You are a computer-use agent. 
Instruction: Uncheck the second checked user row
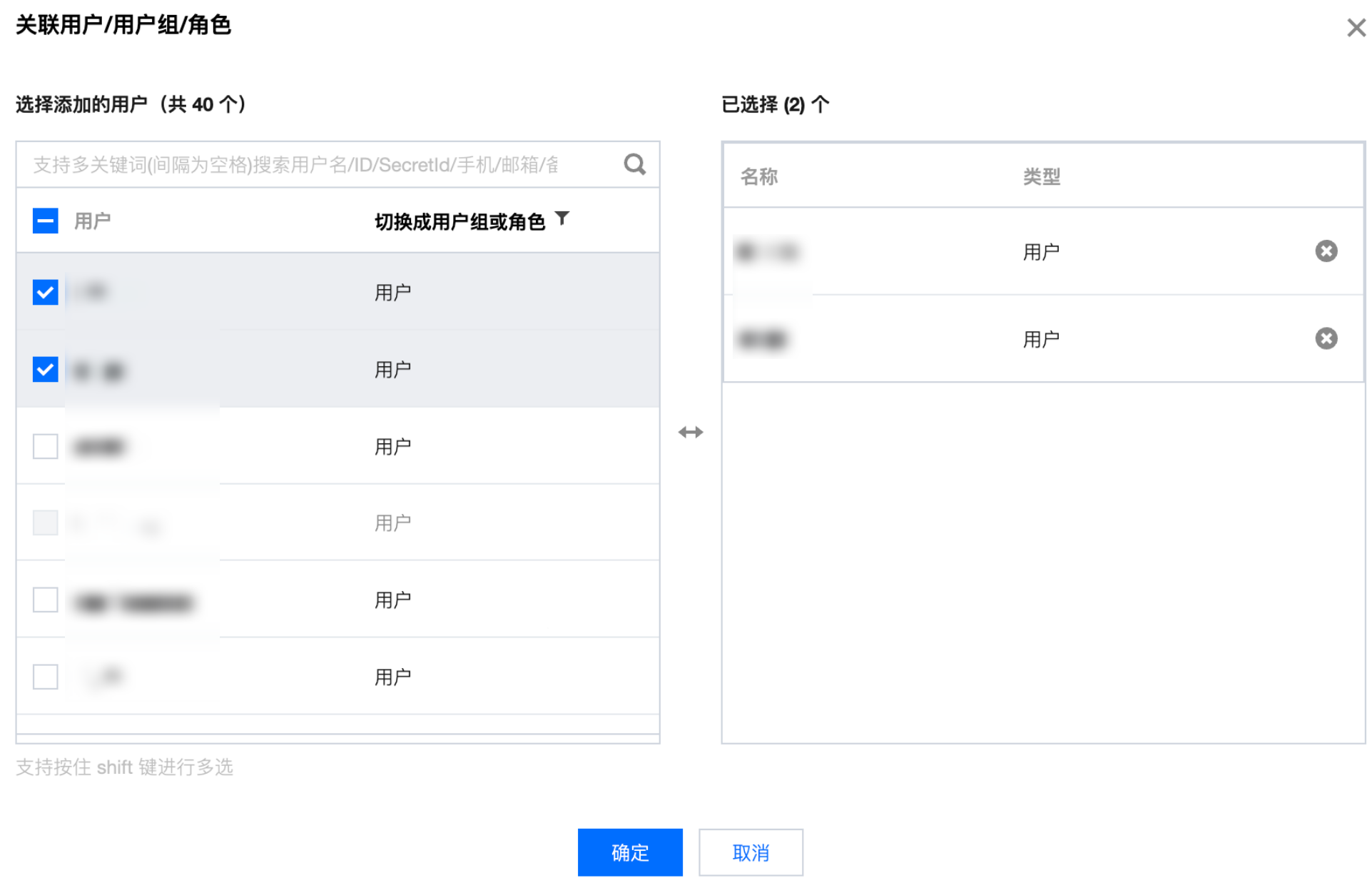click(46, 369)
